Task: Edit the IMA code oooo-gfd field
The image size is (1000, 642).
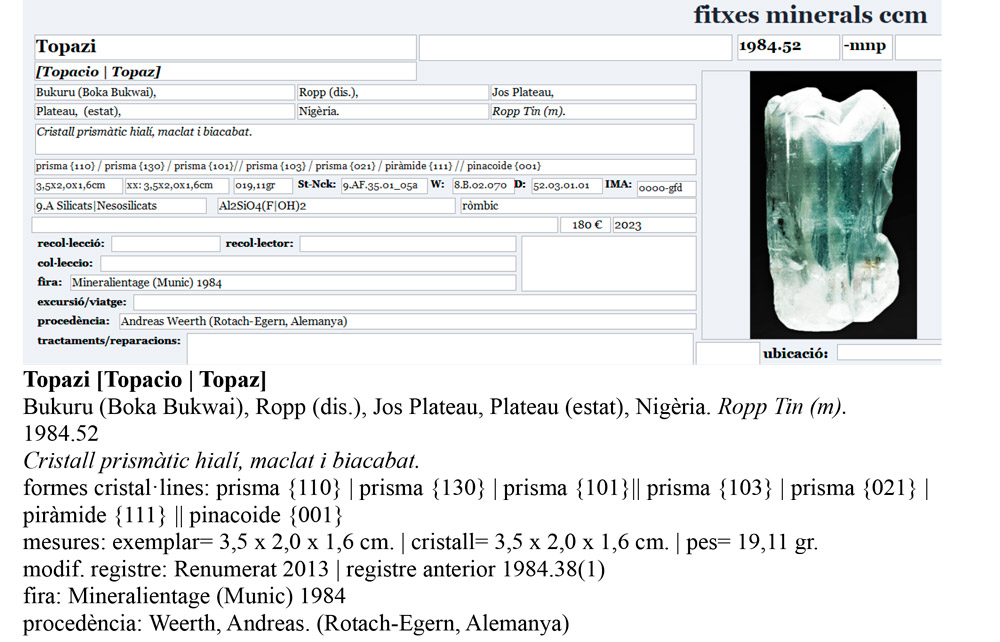Action: pyautogui.click(x=662, y=188)
